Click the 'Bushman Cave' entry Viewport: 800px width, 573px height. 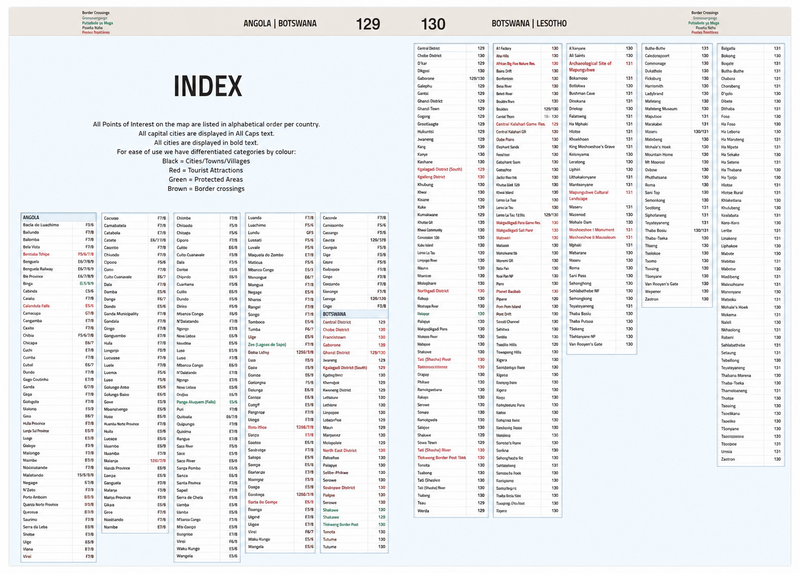click(x=582, y=93)
